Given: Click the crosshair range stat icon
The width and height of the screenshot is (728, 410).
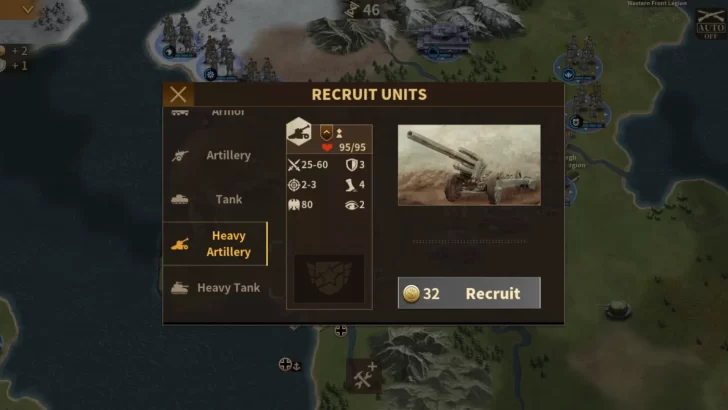Looking at the screenshot, I should (x=294, y=185).
